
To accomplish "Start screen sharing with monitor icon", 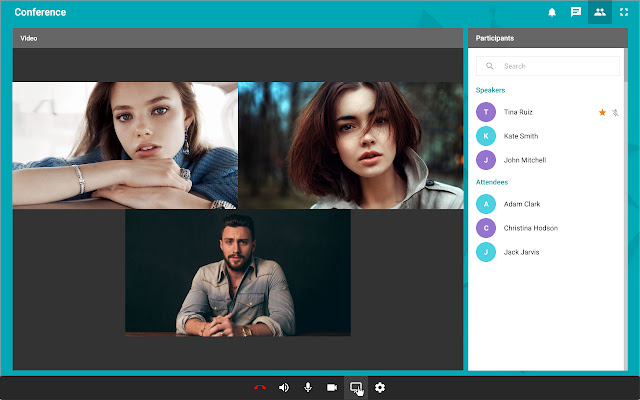I will [x=356, y=387].
